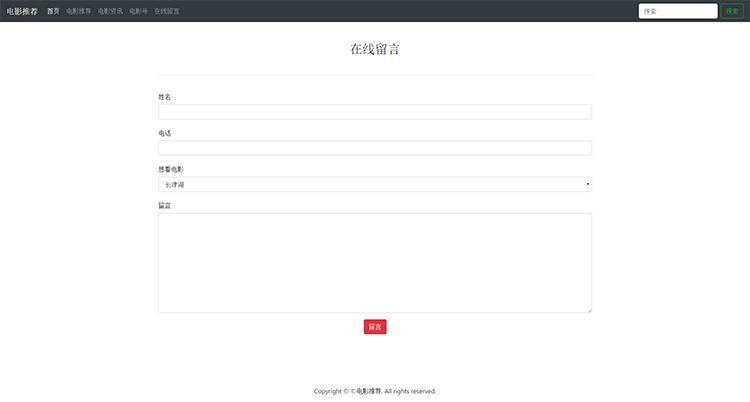Focus the 电话 phone input field
Viewport: 750px width, 402px height.
point(375,148)
